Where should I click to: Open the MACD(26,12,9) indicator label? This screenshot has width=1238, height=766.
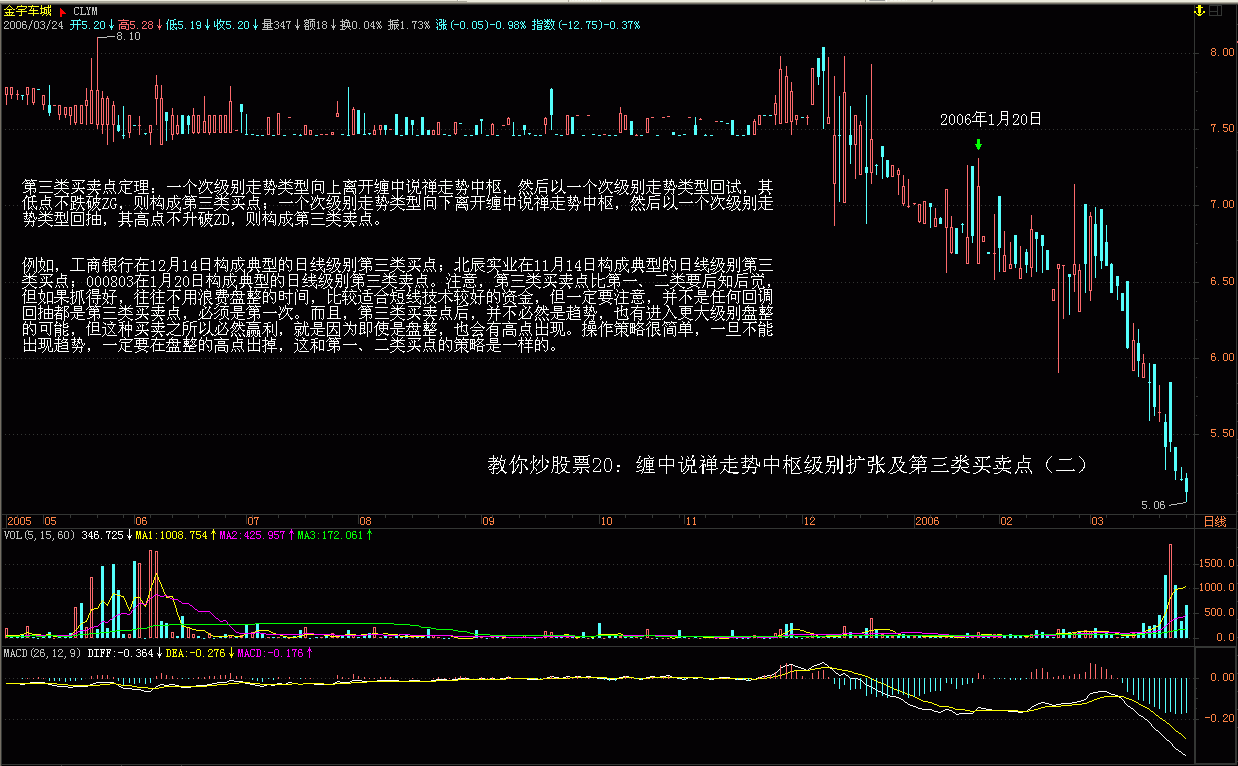click(42, 653)
